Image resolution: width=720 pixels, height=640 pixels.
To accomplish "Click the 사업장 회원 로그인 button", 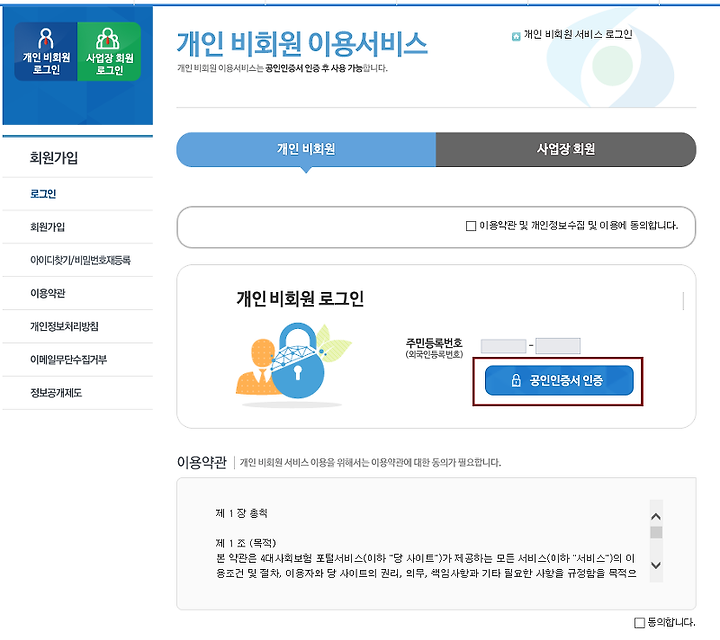I will (109, 51).
